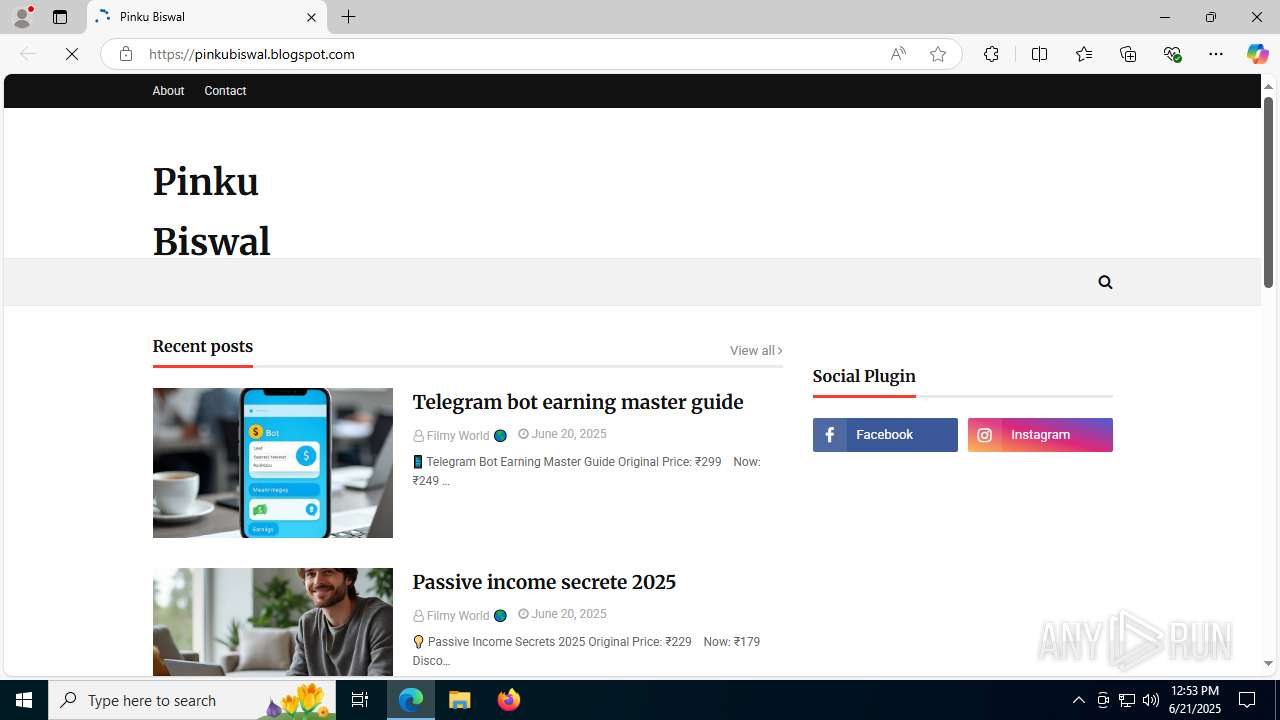Viewport: 1280px width, 720px height.
Task: Close the Pinku Biswal tab
Action: (311, 17)
